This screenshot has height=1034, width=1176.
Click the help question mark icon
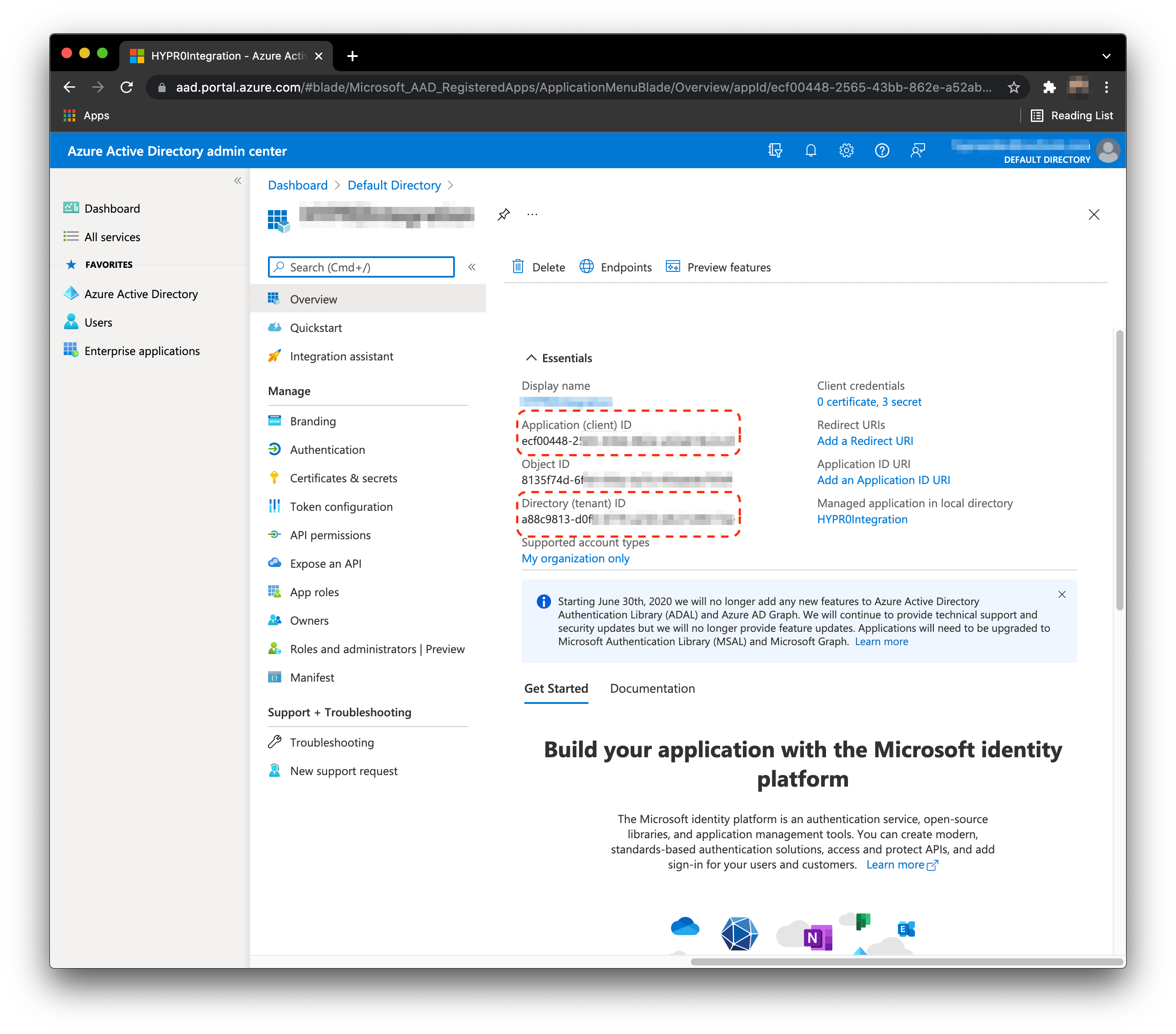coord(881,151)
